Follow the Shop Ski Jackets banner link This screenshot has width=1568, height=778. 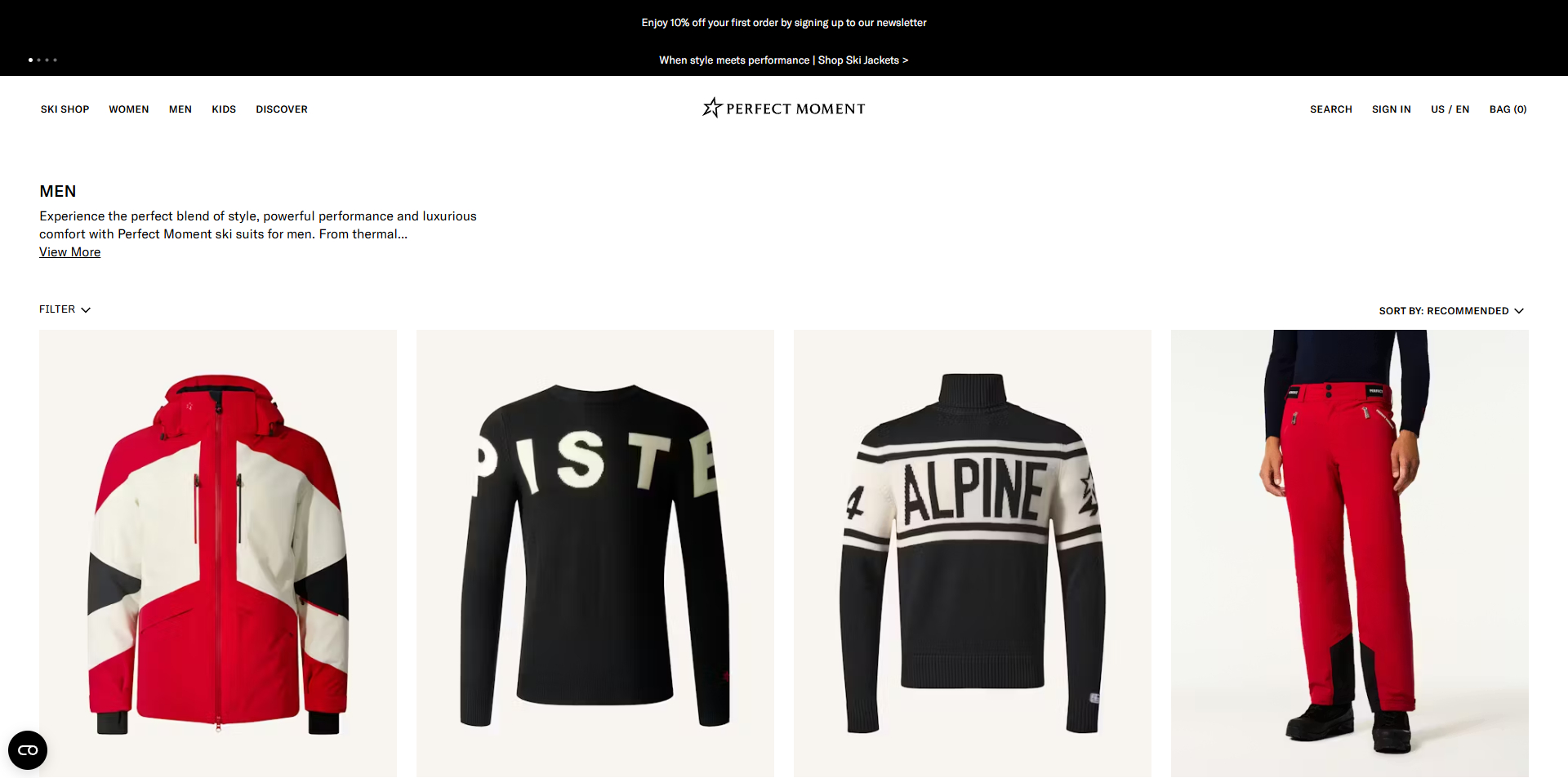tap(863, 60)
